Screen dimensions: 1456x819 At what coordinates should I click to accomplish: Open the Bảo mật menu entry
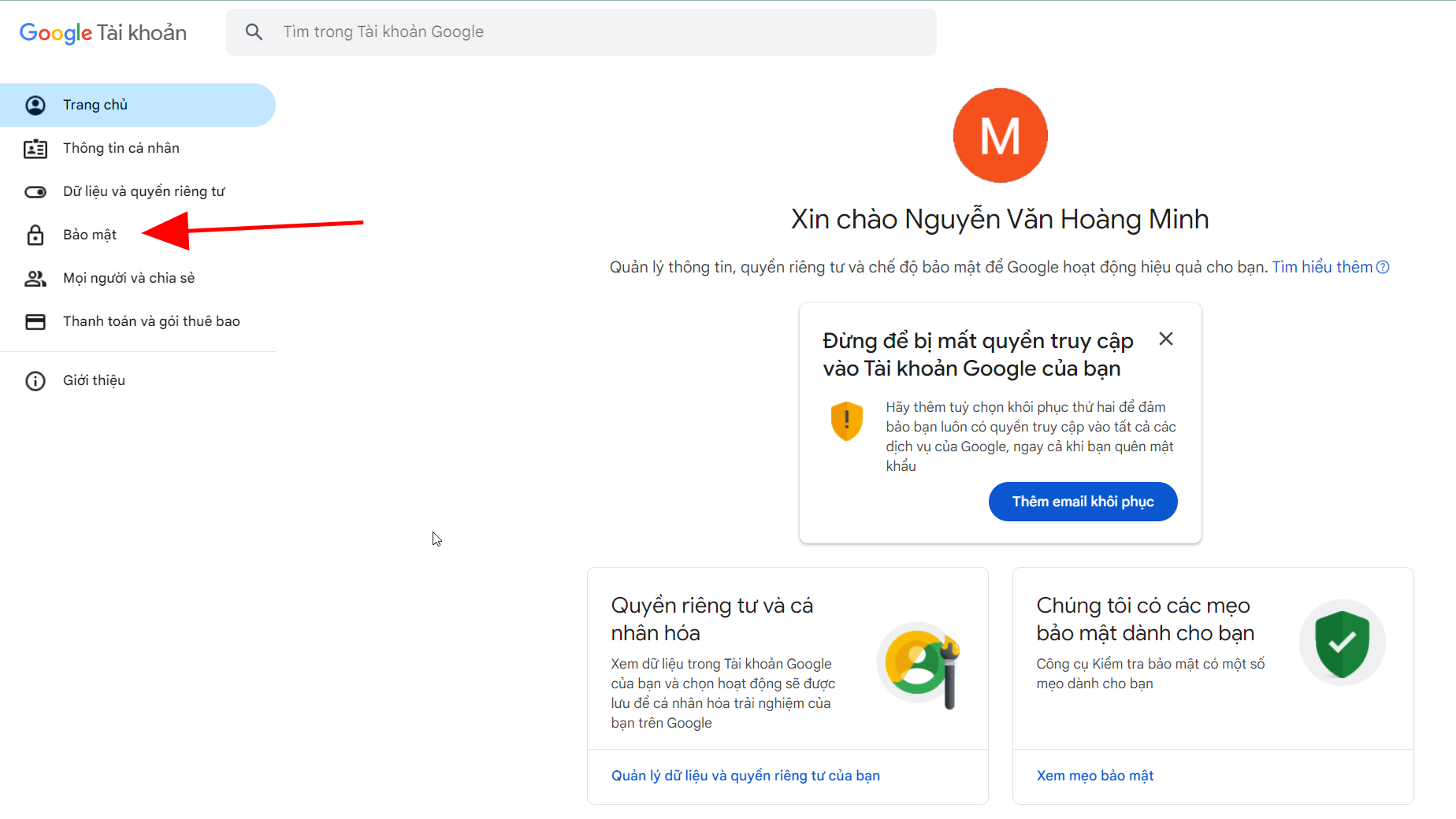tap(89, 235)
